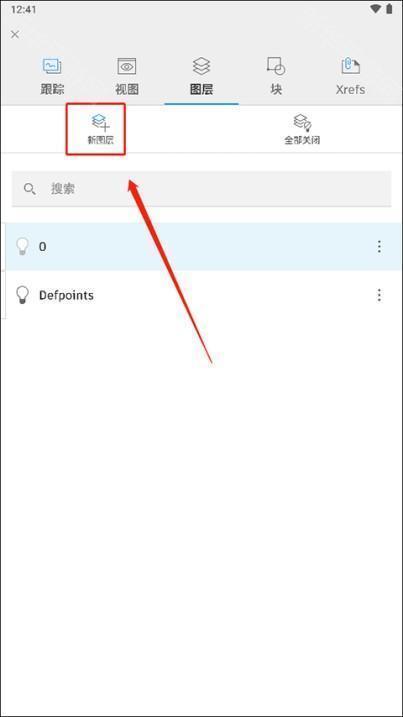
Task: Tap the 12:41 clock in status bar
Action: pos(23,9)
